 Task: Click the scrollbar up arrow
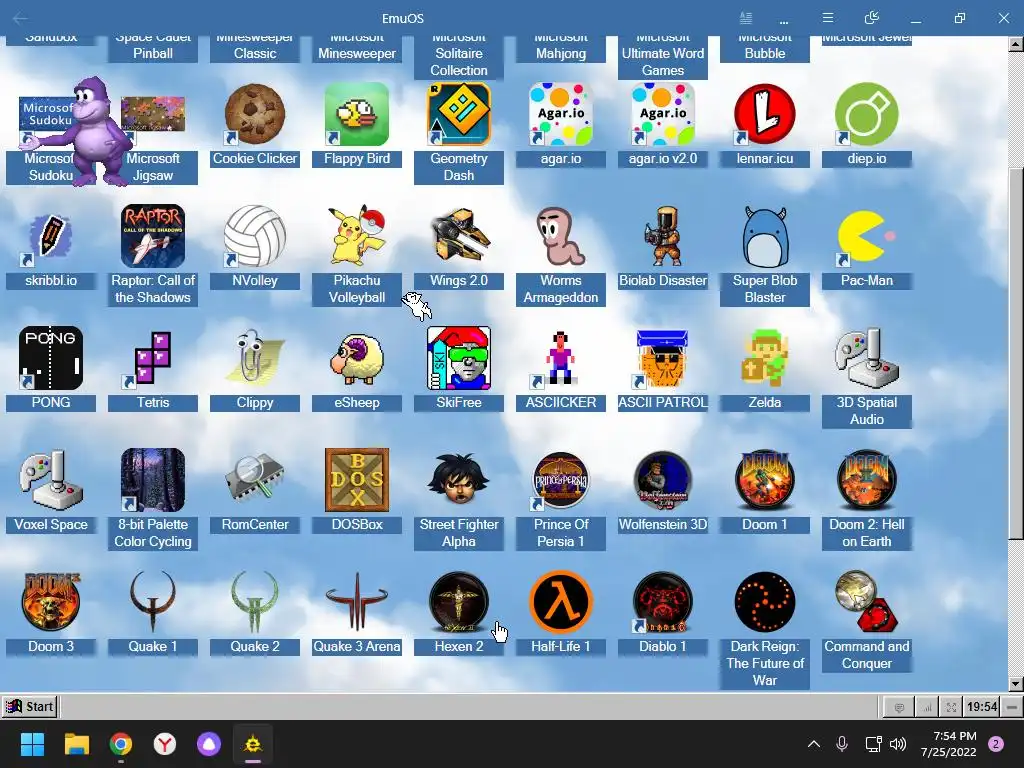point(1016,44)
